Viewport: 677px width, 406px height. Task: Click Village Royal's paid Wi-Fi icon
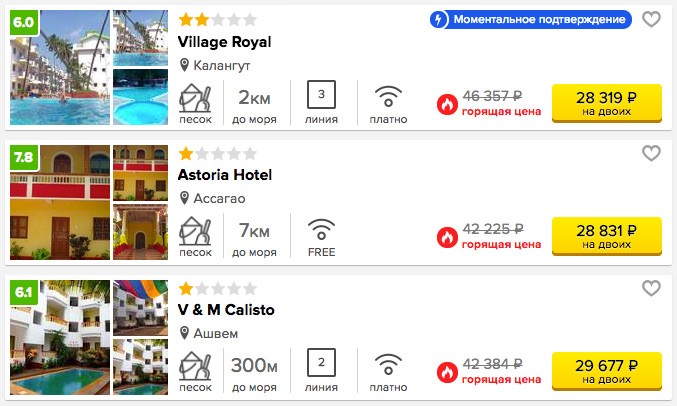pyautogui.click(x=388, y=96)
